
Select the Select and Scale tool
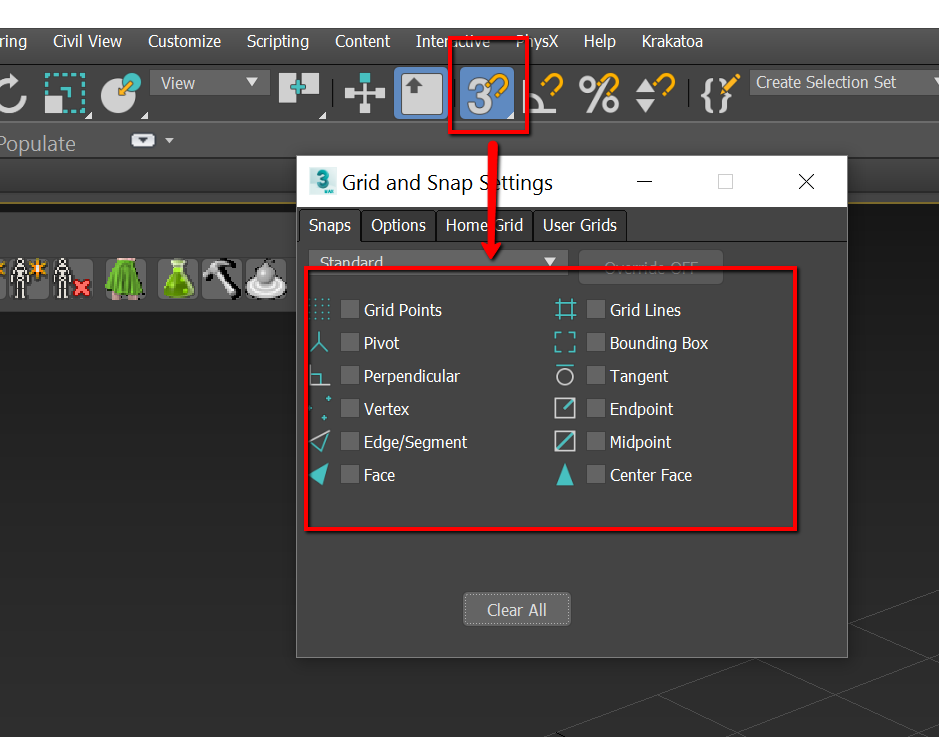tap(66, 93)
